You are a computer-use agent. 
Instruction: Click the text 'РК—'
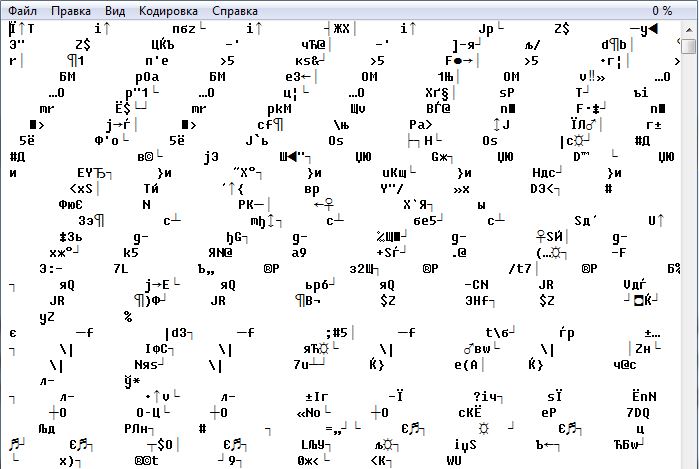click(x=251, y=205)
